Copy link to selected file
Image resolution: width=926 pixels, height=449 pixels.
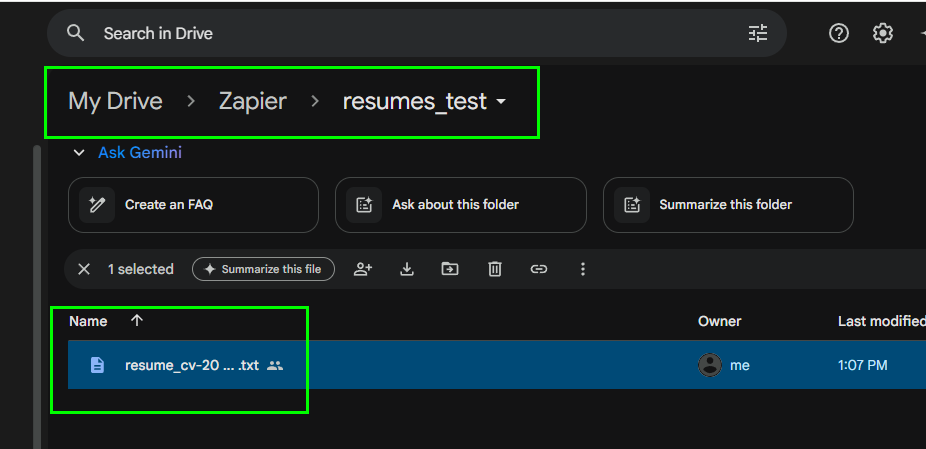(539, 269)
